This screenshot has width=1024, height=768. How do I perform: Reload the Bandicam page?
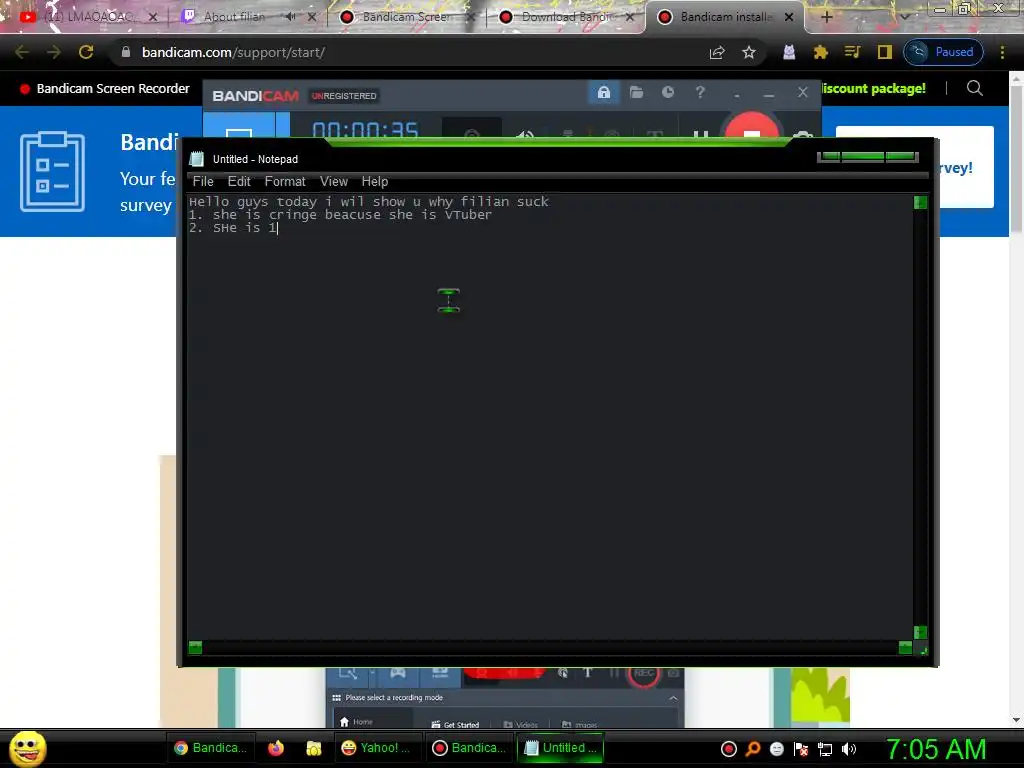tap(86, 52)
